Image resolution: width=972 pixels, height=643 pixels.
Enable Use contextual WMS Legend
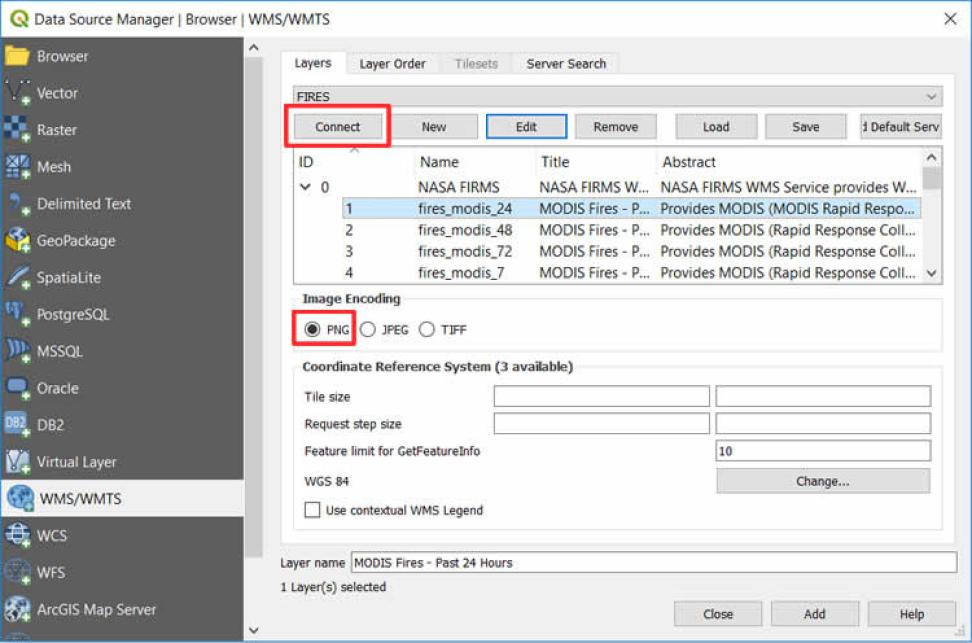[312, 510]
